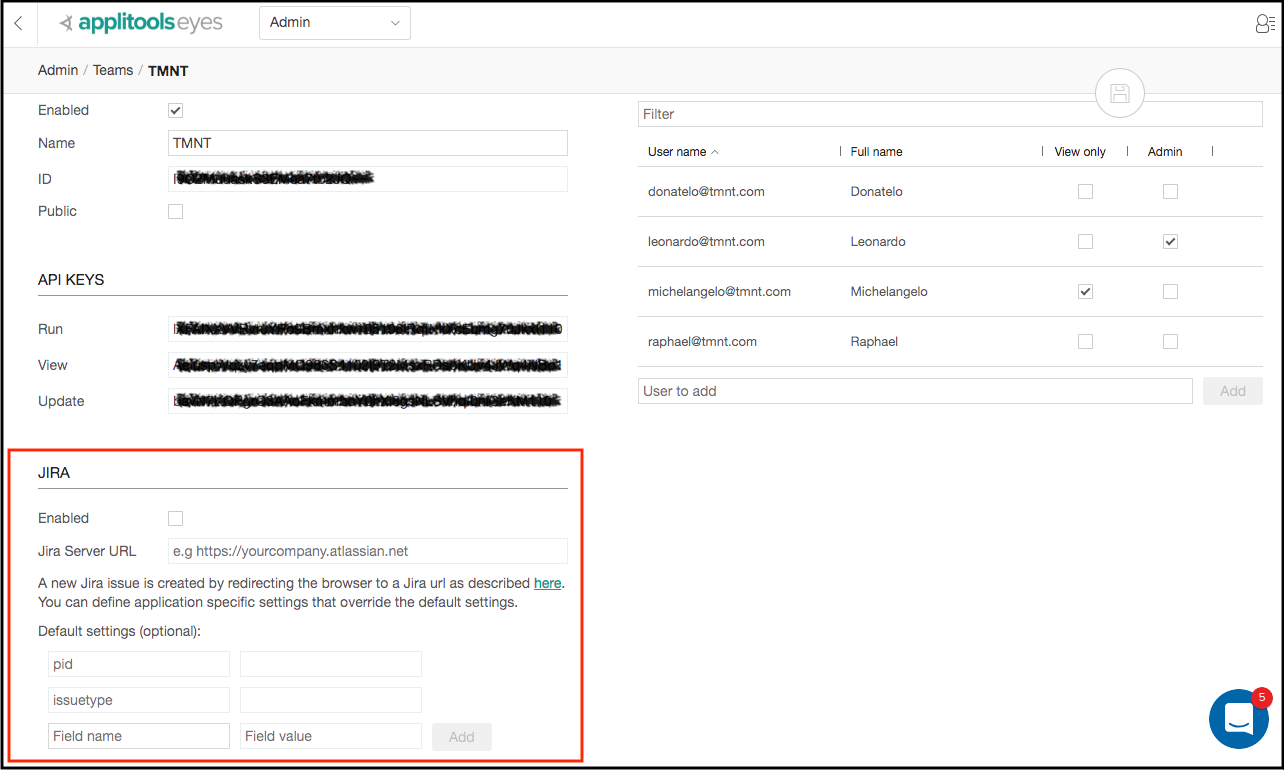Click the View API key field

pos(368,365)
